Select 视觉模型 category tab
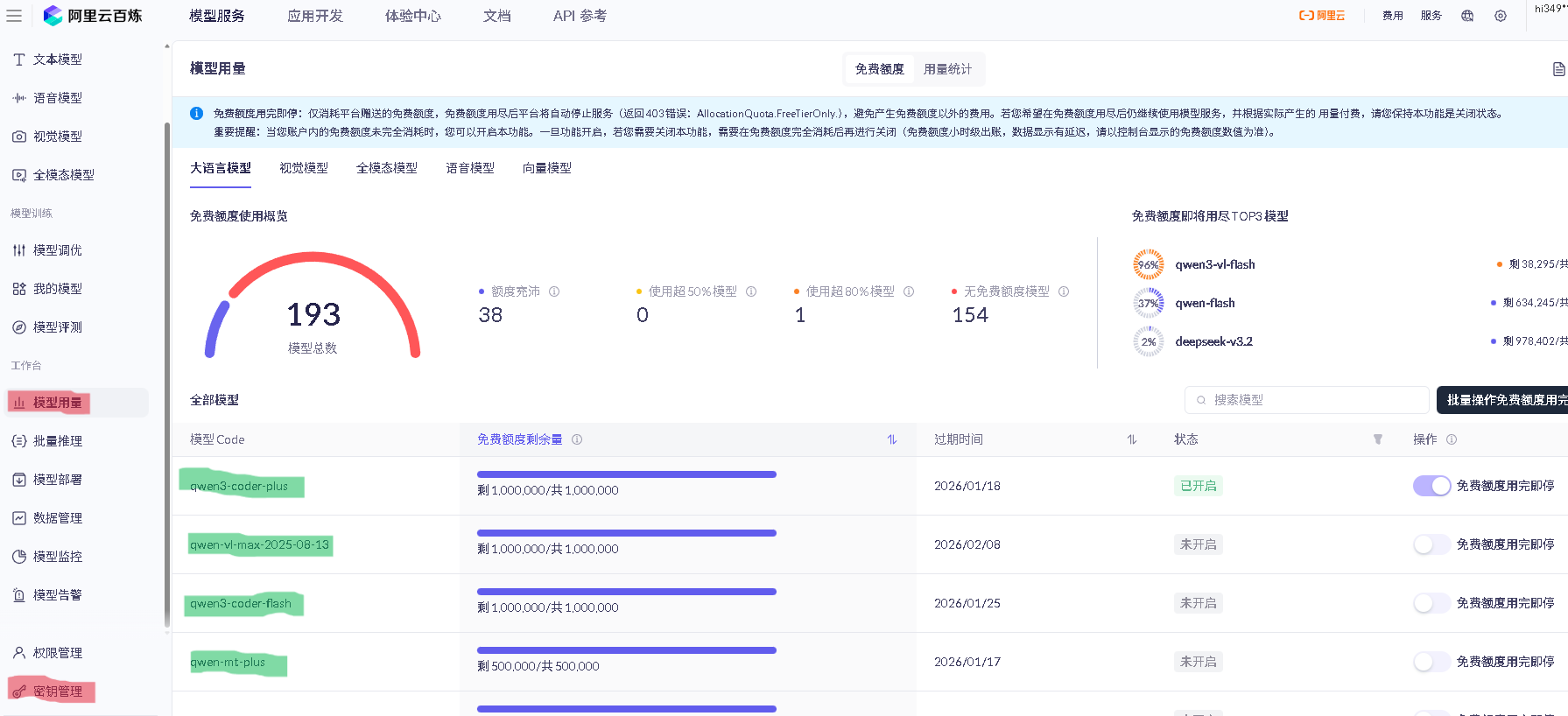The height and width of the screenshot is (716, 1568). coord(304,168)
